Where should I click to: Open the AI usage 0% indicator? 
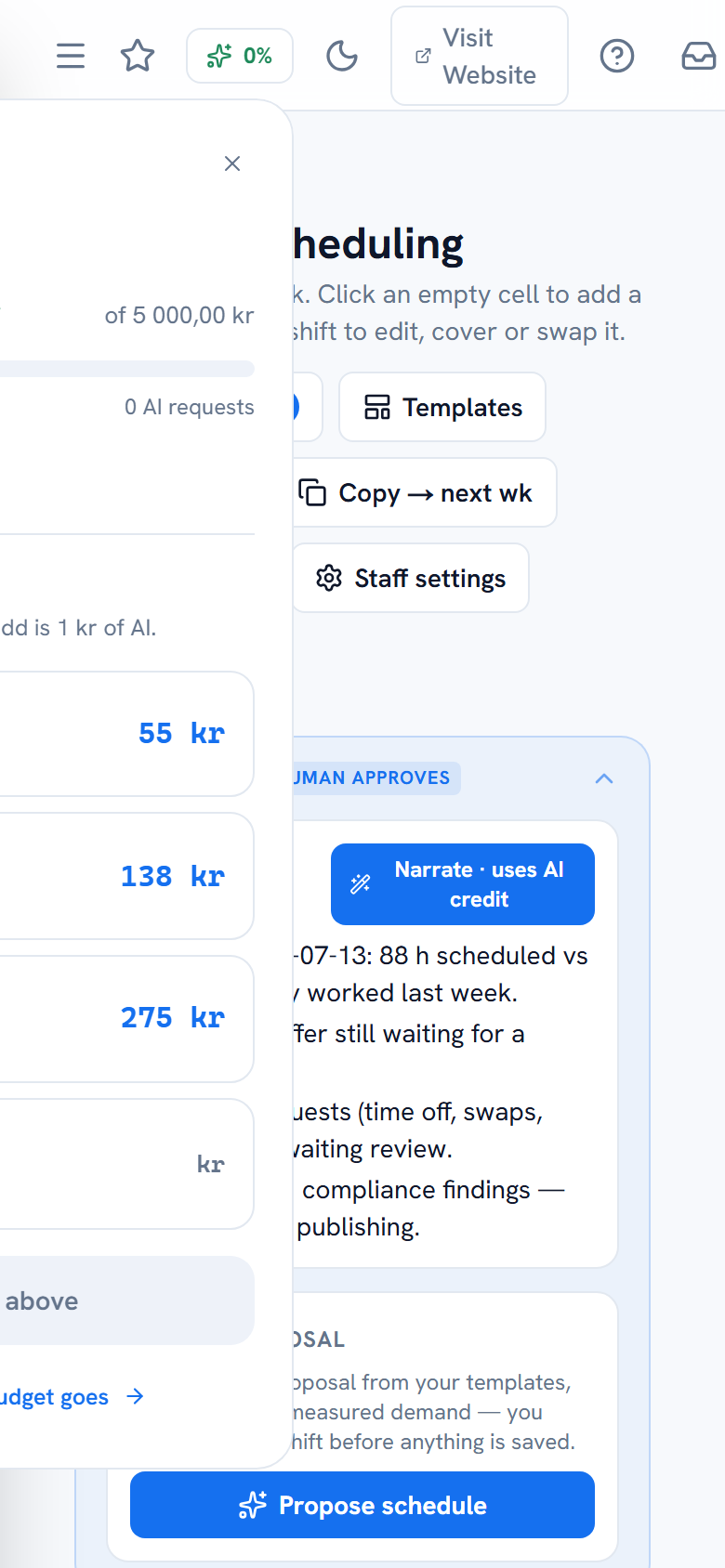[240, 56]
